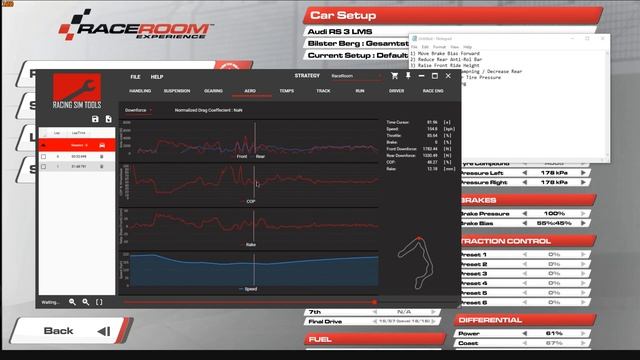Click the Back arrow icon in RaceRoom

pyautogui.click(x=104, y=331)
